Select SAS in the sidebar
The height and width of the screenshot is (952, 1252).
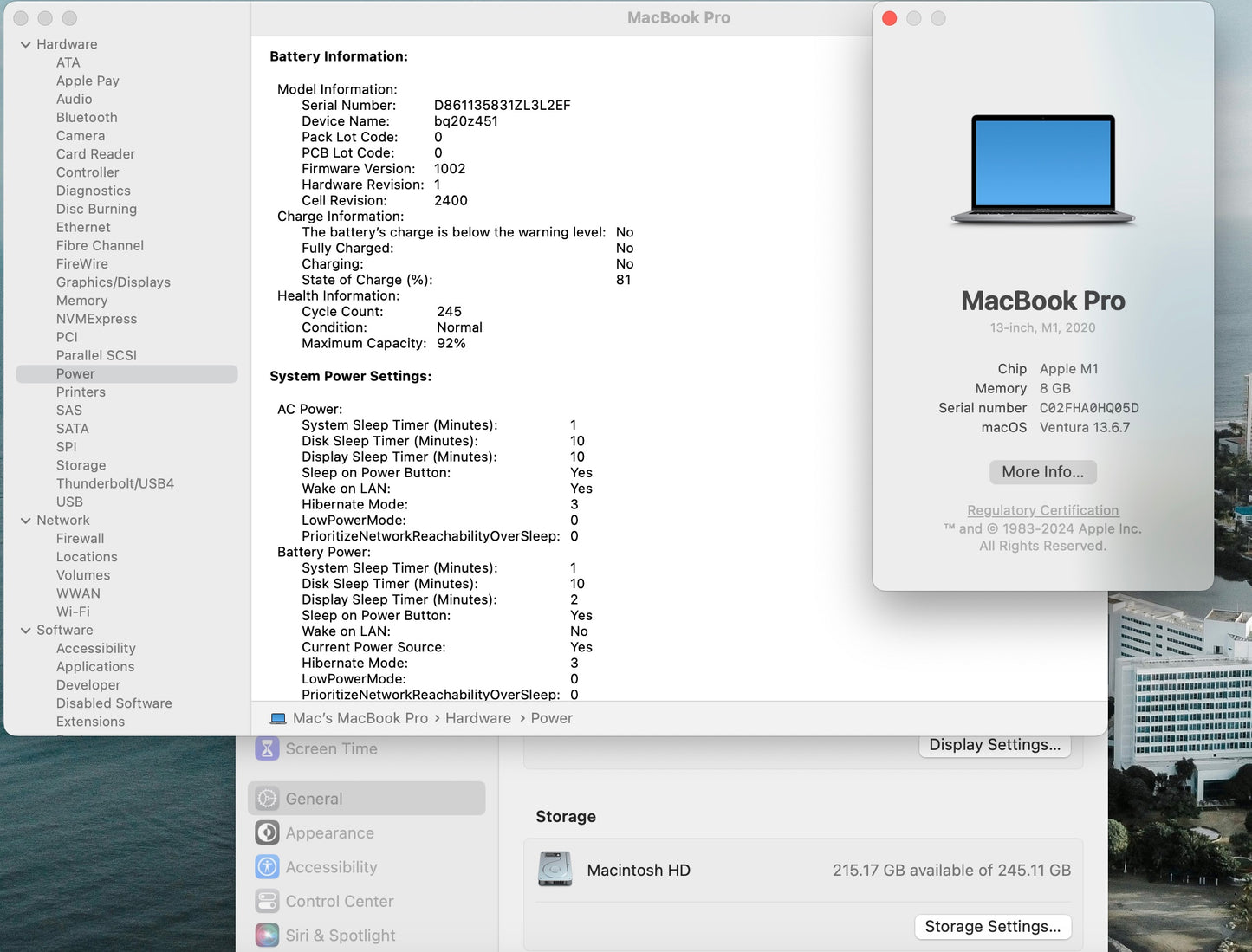click(x=69, y=410)
